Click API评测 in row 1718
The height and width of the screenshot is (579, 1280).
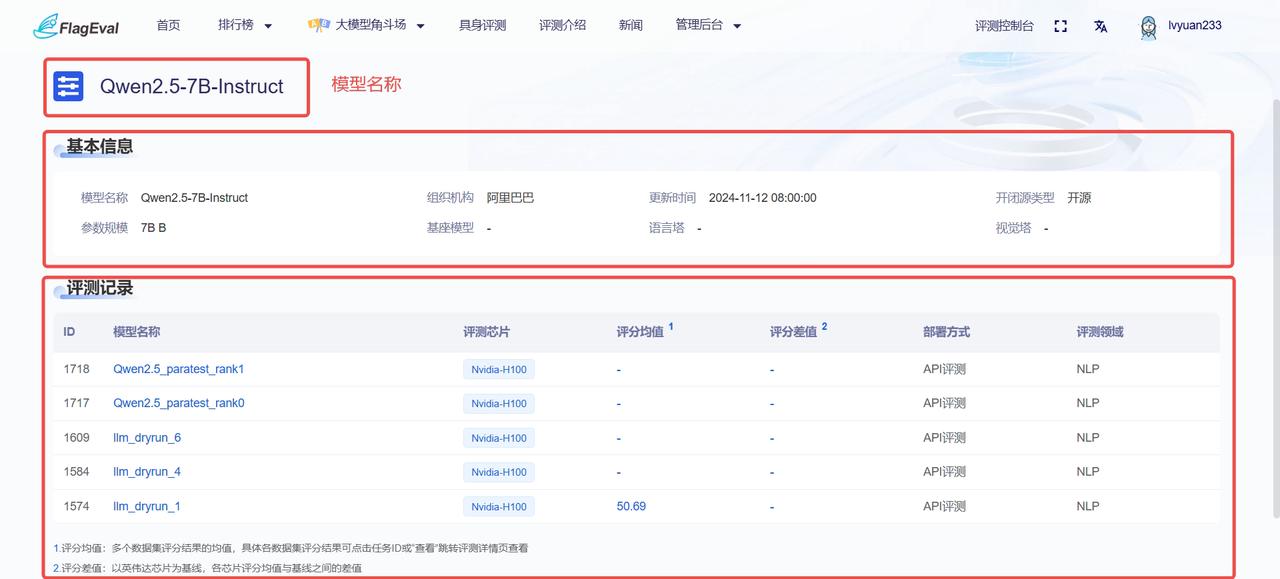(944, 369)
